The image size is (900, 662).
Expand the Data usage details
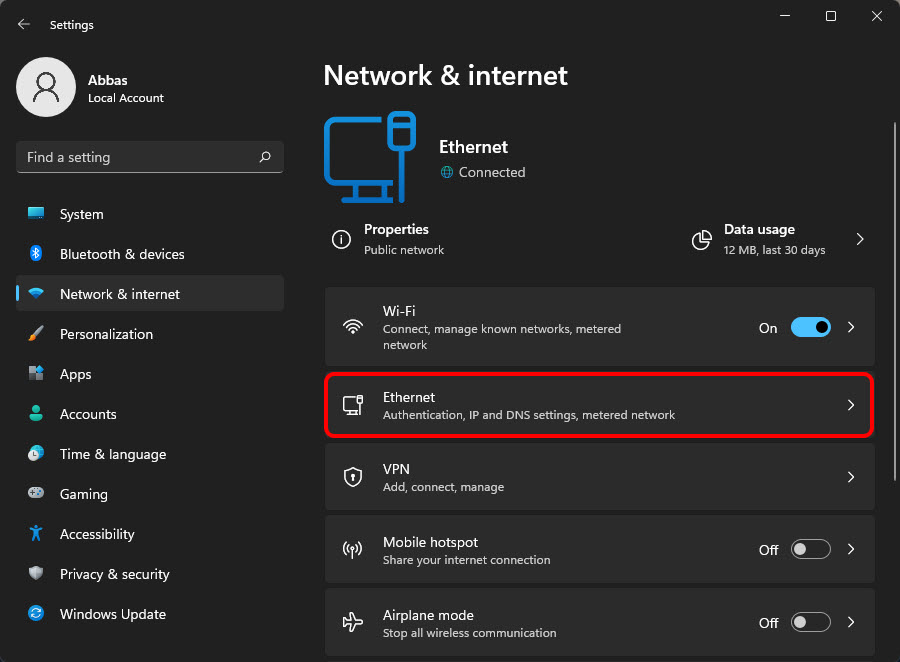(859, 239)
